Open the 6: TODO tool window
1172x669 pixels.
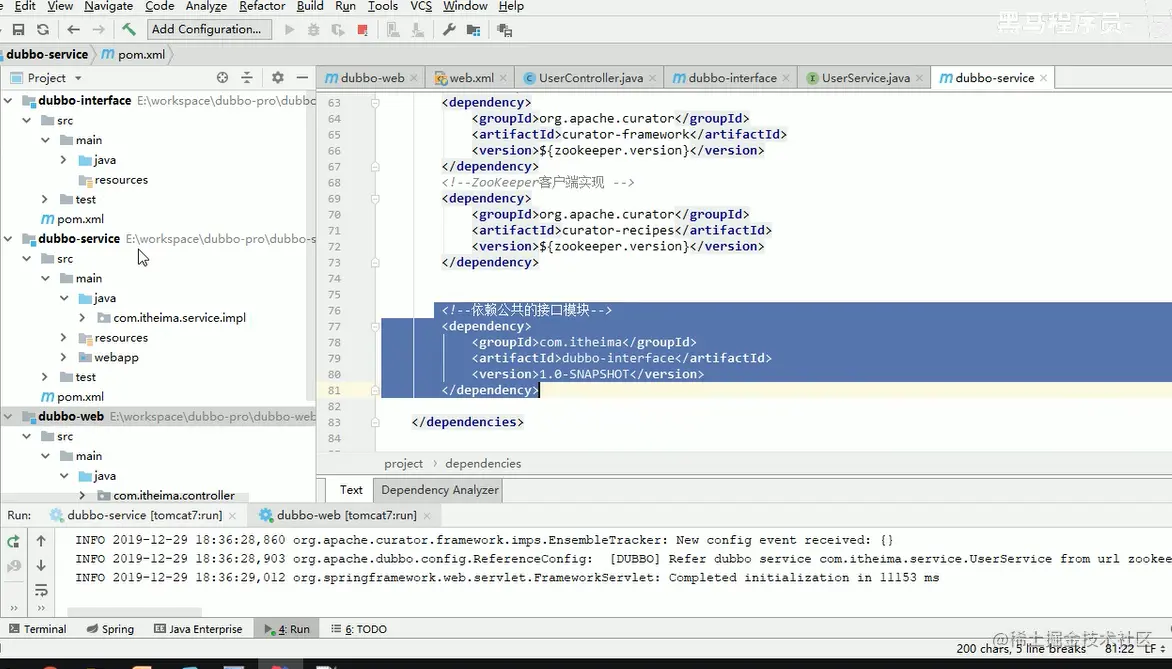pyautogui.click(x=359, y=629)
